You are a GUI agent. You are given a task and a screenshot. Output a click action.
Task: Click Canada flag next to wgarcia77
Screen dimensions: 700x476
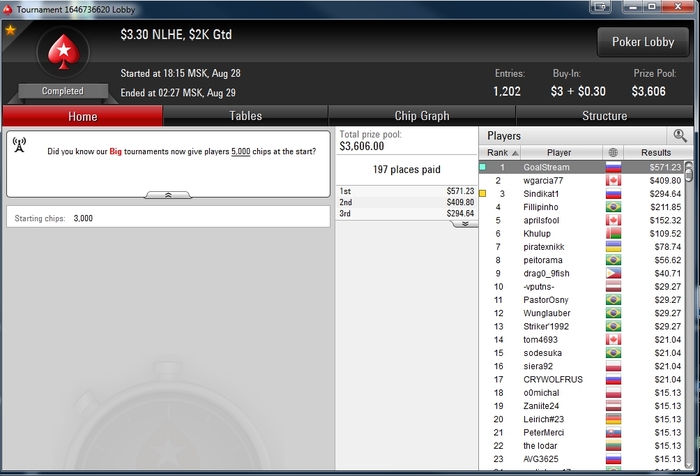pyautogui.click(x=613, y=180)
